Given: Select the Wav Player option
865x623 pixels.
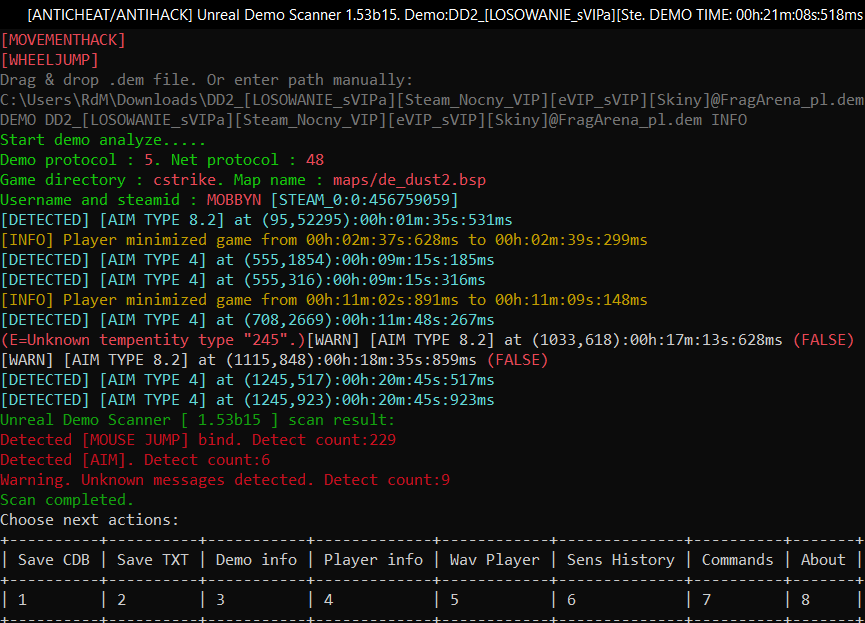Looking at the screenshot, I should (494, 560).
